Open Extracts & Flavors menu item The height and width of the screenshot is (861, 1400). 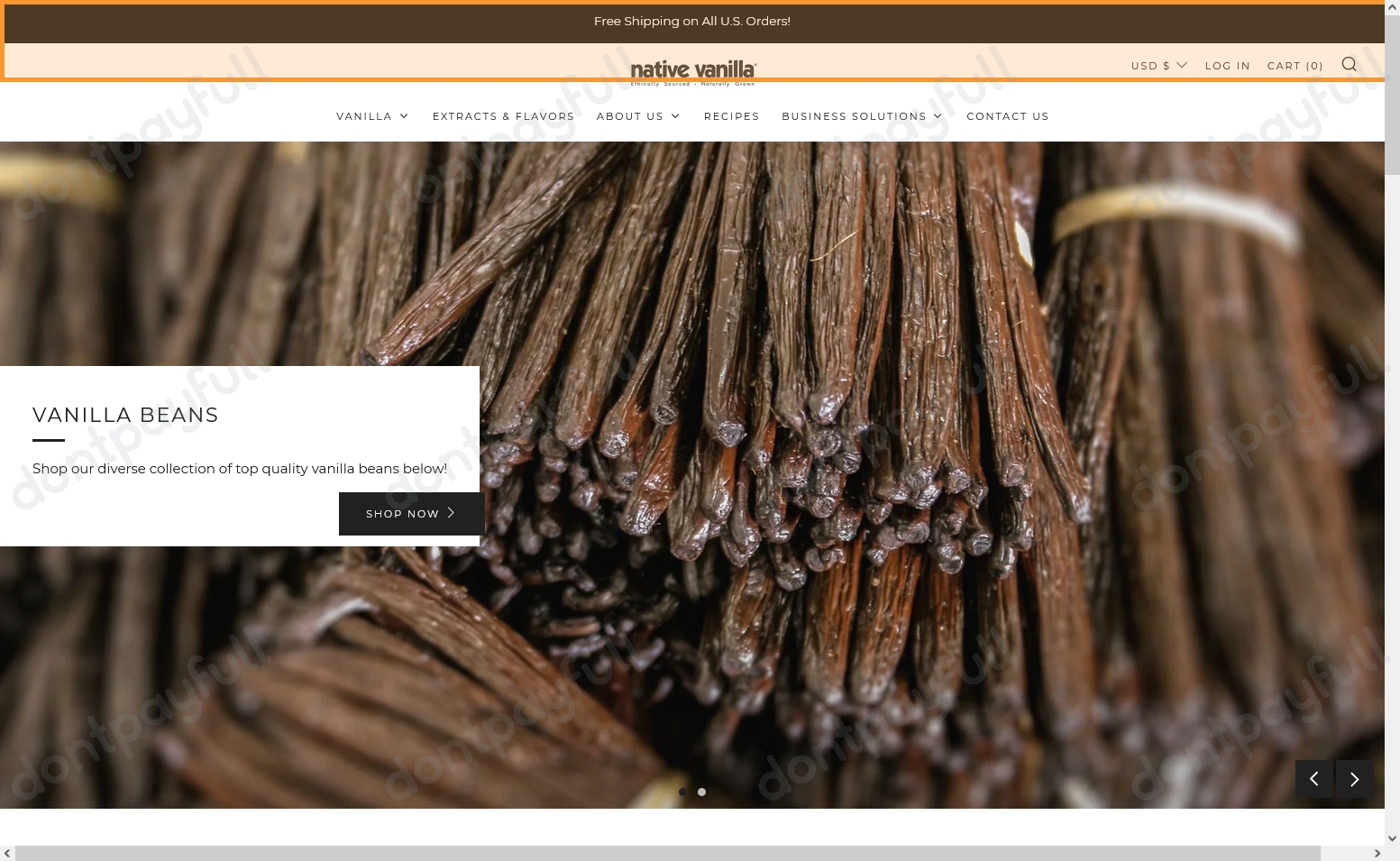coord(503,116)
